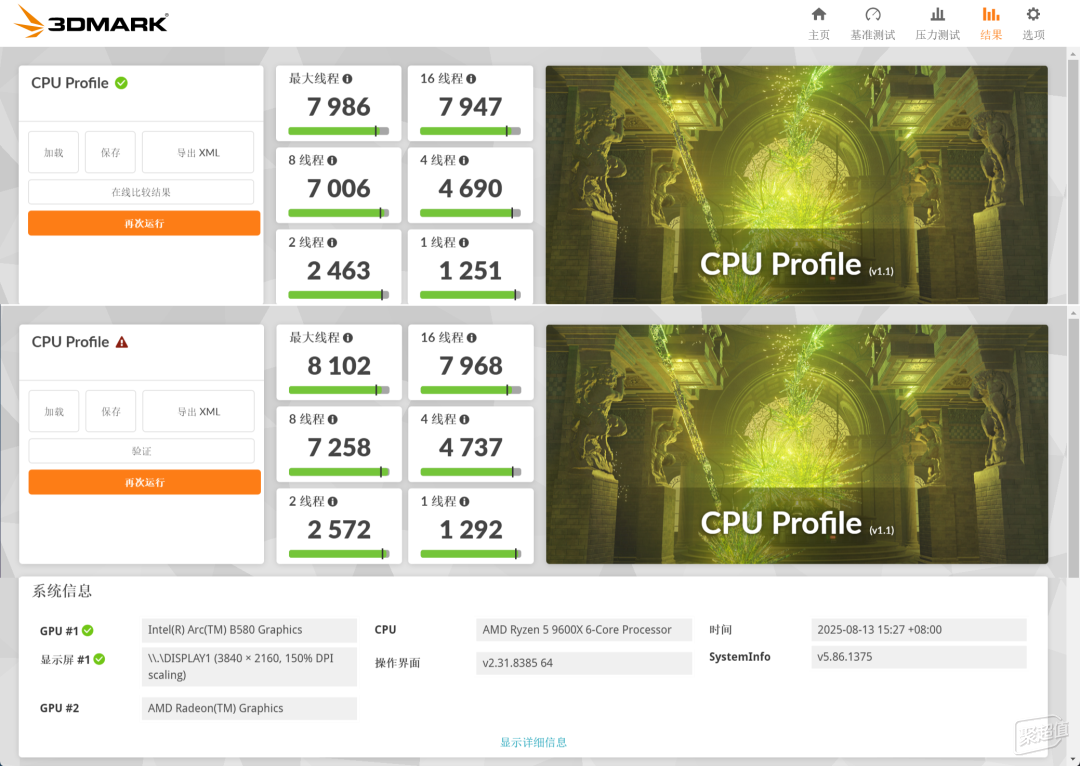Click info icon next to 16 线程 score 7 968

(472, 338)
